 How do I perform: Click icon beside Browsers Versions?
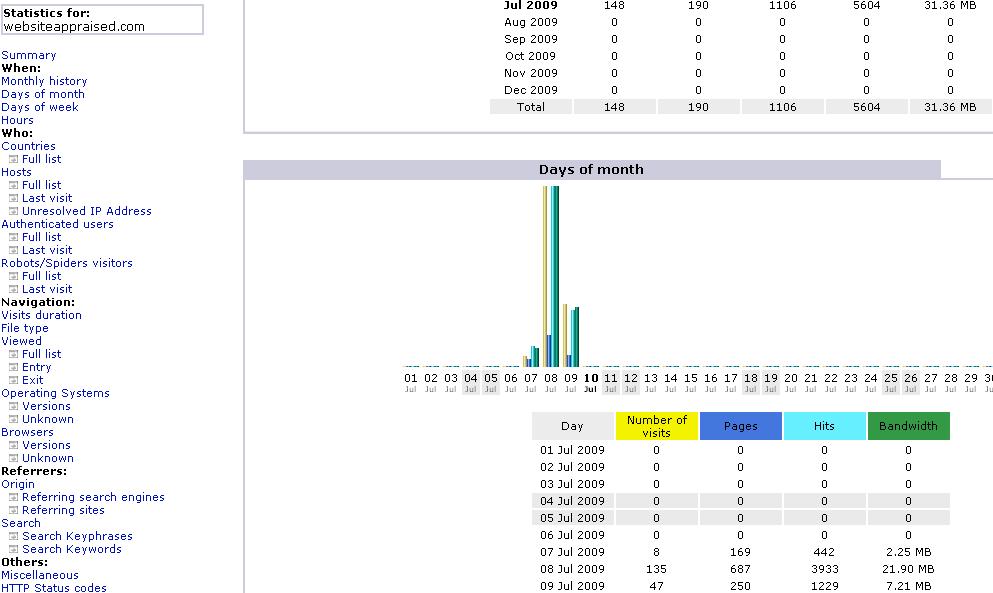[13, 445]
